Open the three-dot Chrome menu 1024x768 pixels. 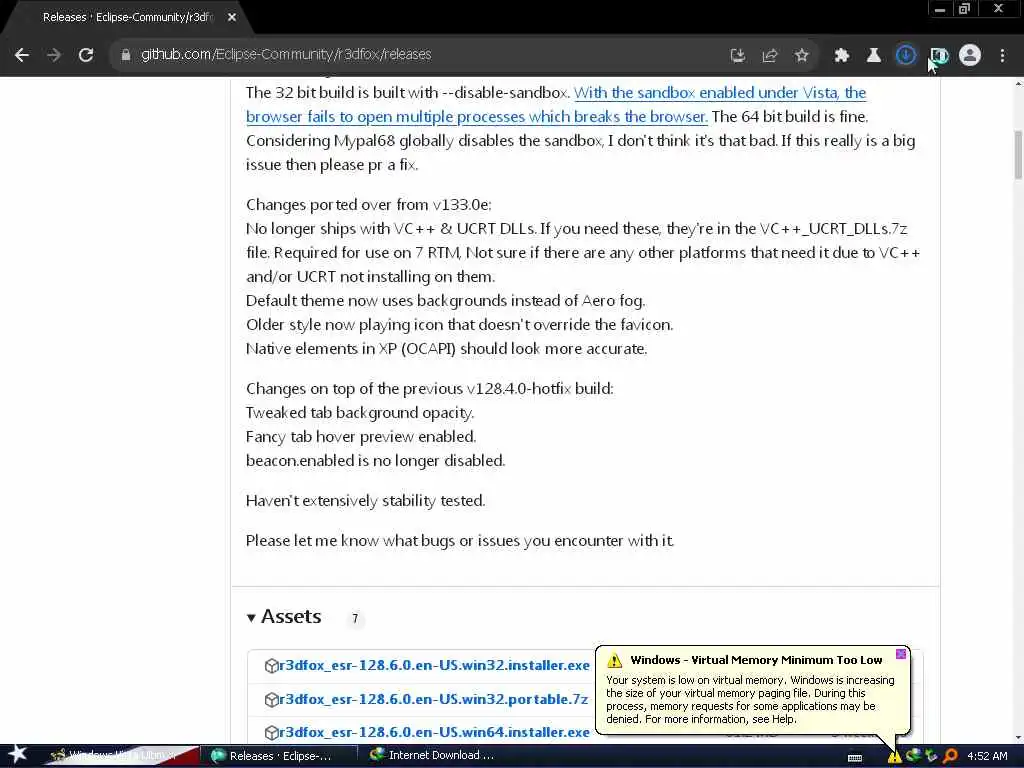tap(1002, 56)
